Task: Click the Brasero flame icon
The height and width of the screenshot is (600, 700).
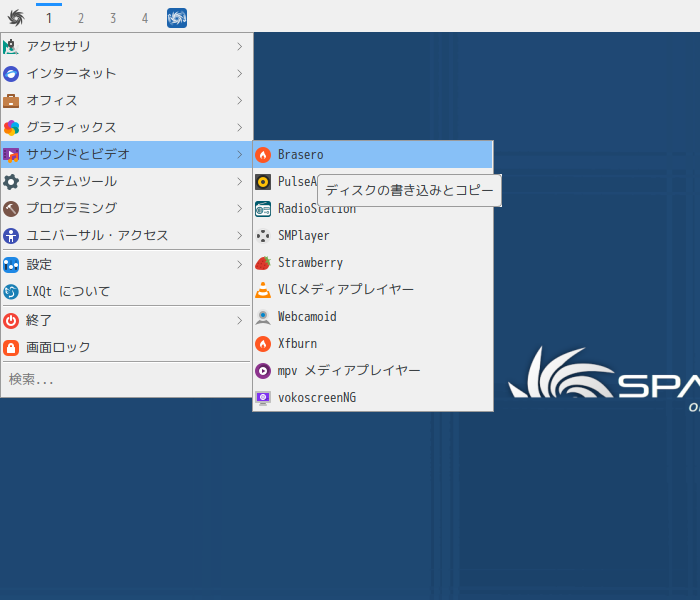Action: point(263,155)
